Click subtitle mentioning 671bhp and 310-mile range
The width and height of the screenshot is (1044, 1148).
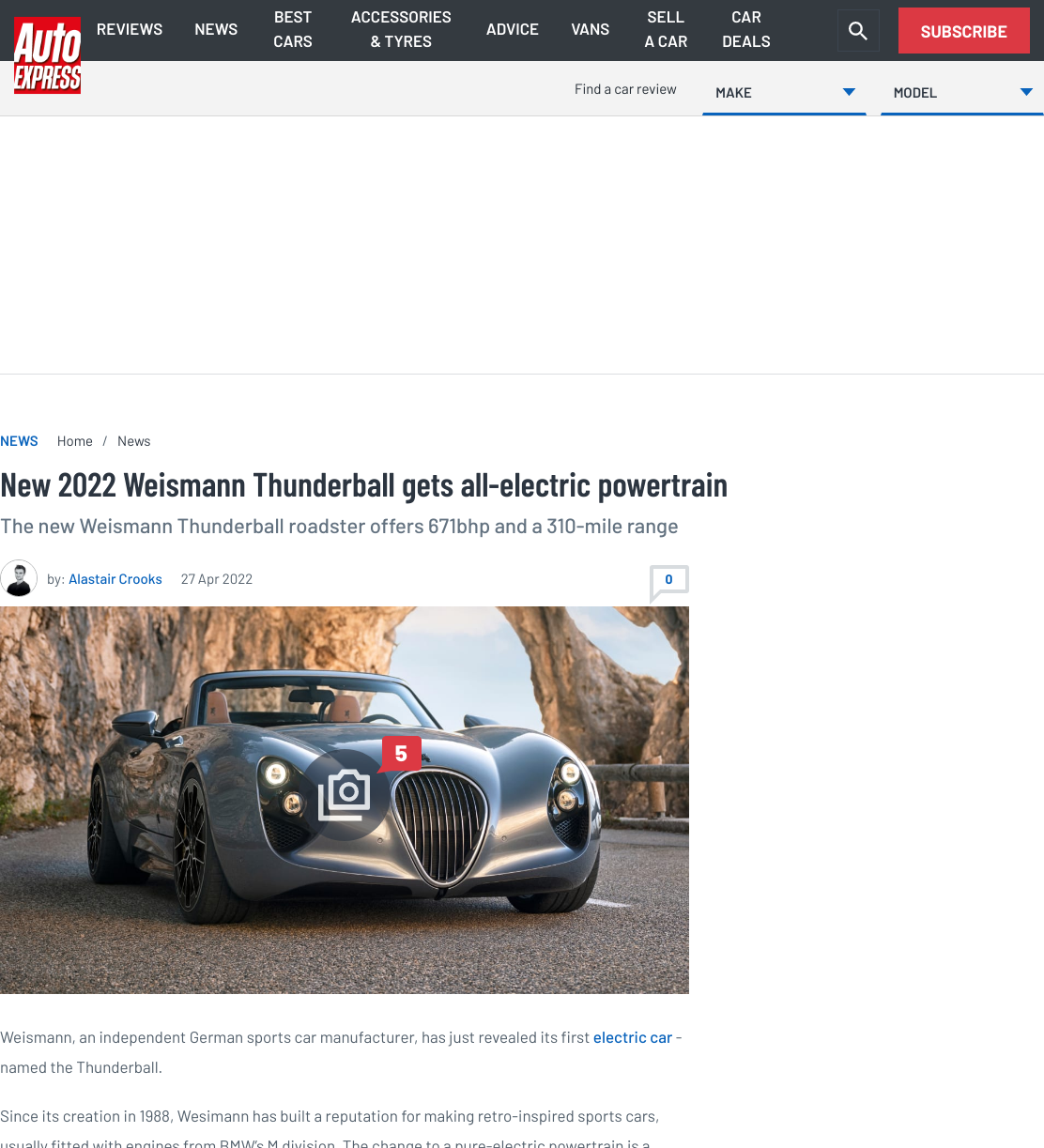click(x=339, y=527)
